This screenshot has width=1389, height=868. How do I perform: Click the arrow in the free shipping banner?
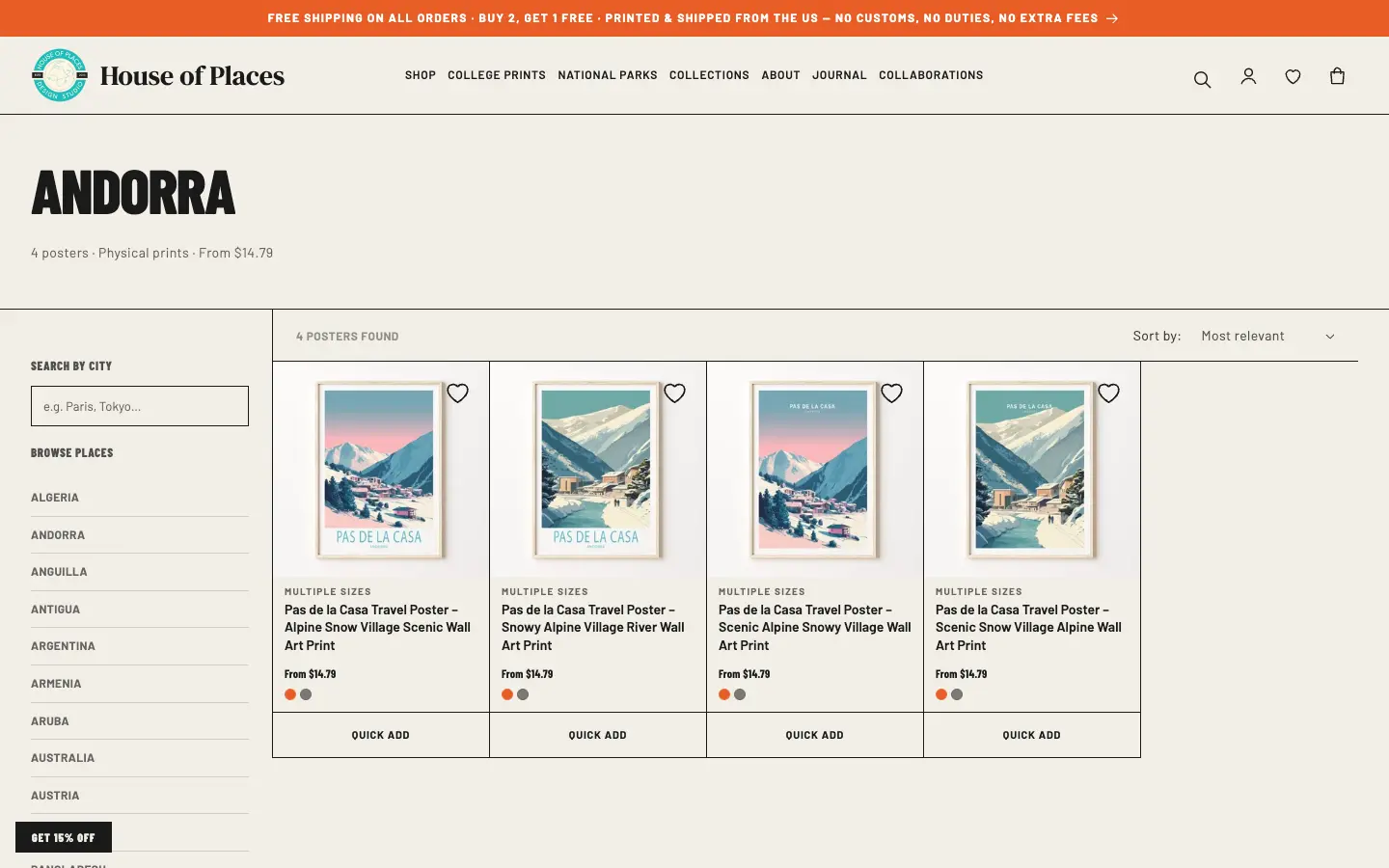[x=1112, y=18]
